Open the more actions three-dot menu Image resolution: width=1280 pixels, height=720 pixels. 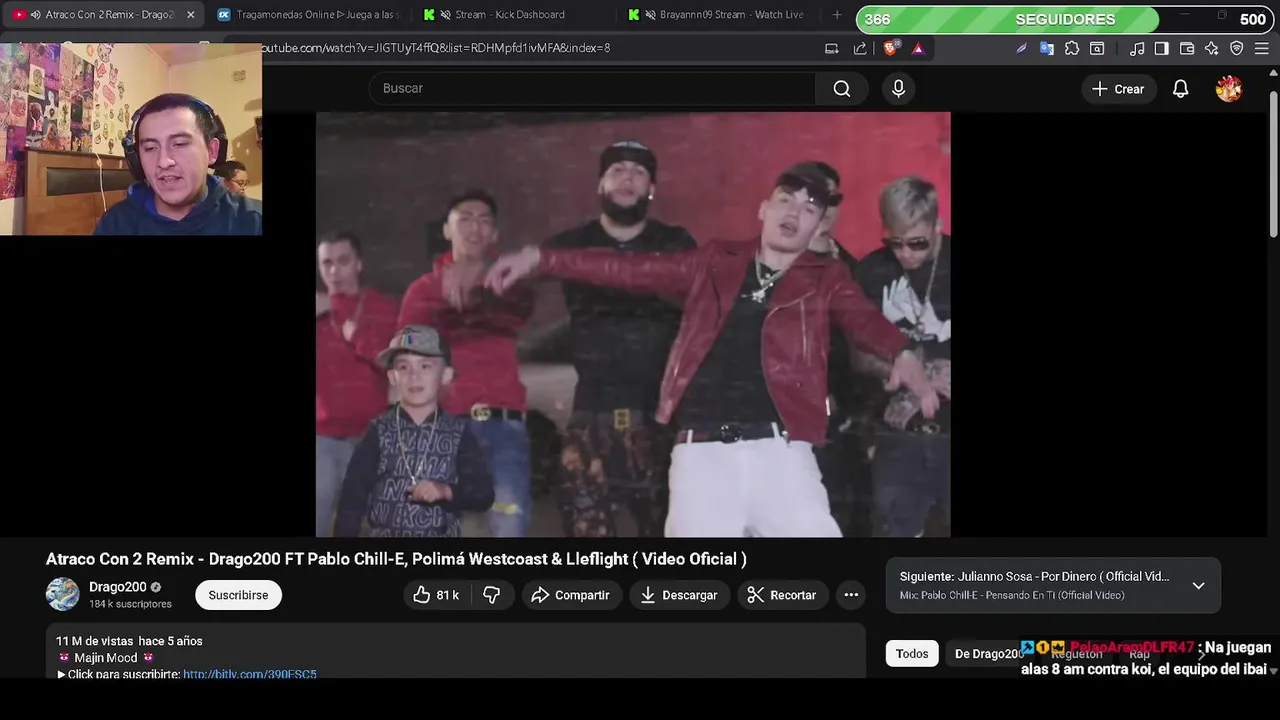(x=851, y=595)
